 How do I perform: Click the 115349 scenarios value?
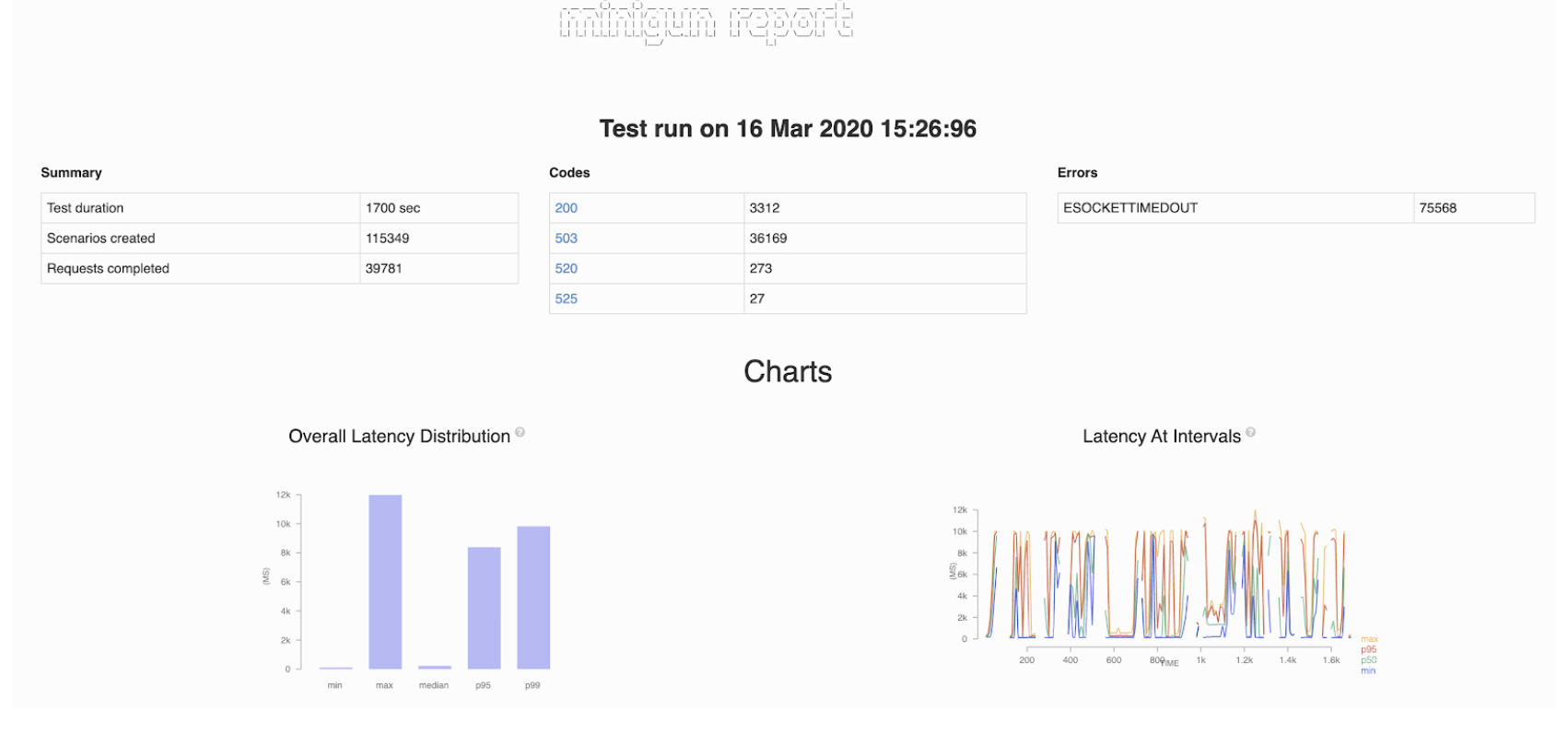[x=387, y=239]
